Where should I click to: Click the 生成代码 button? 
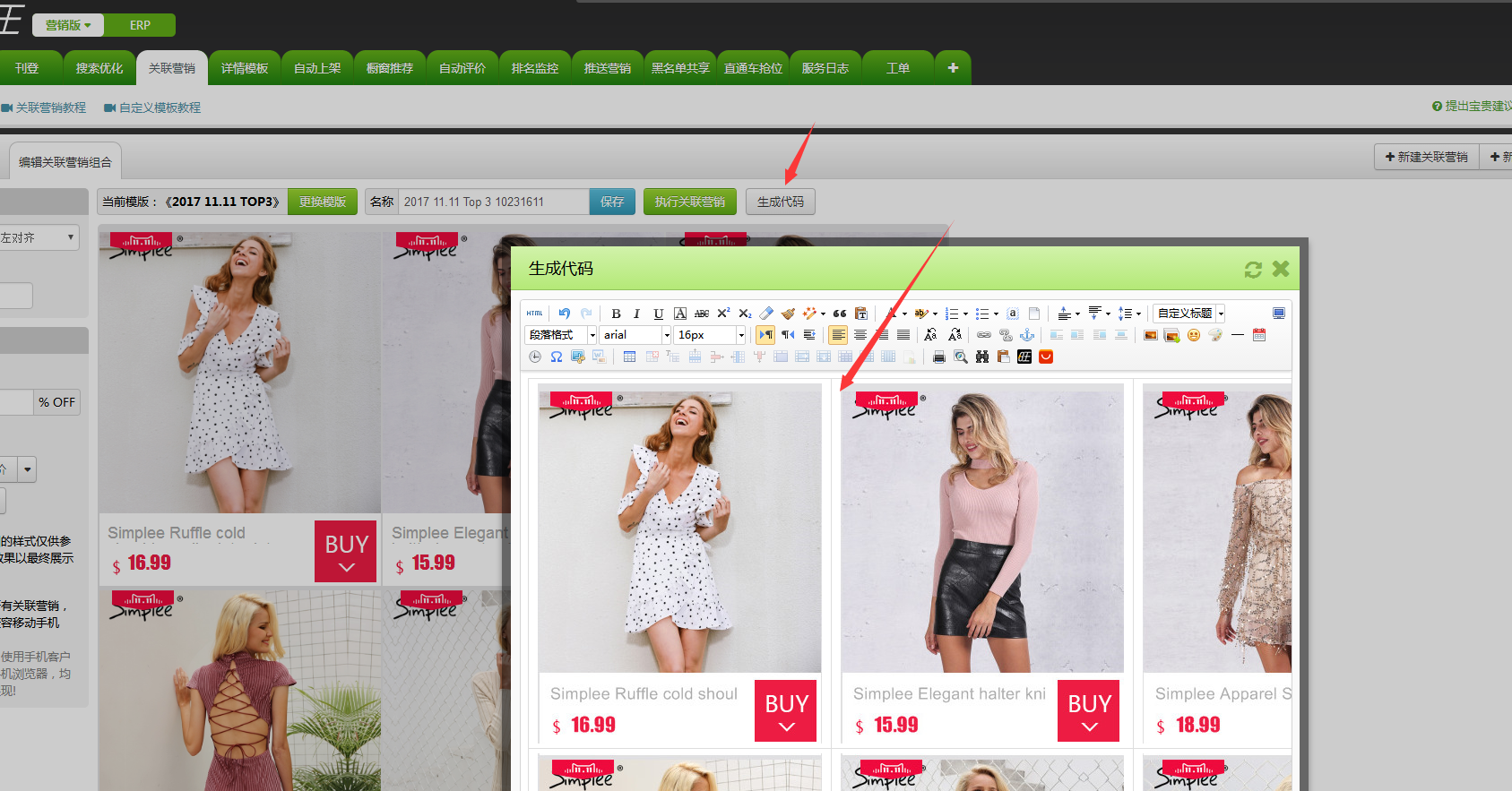781,202
